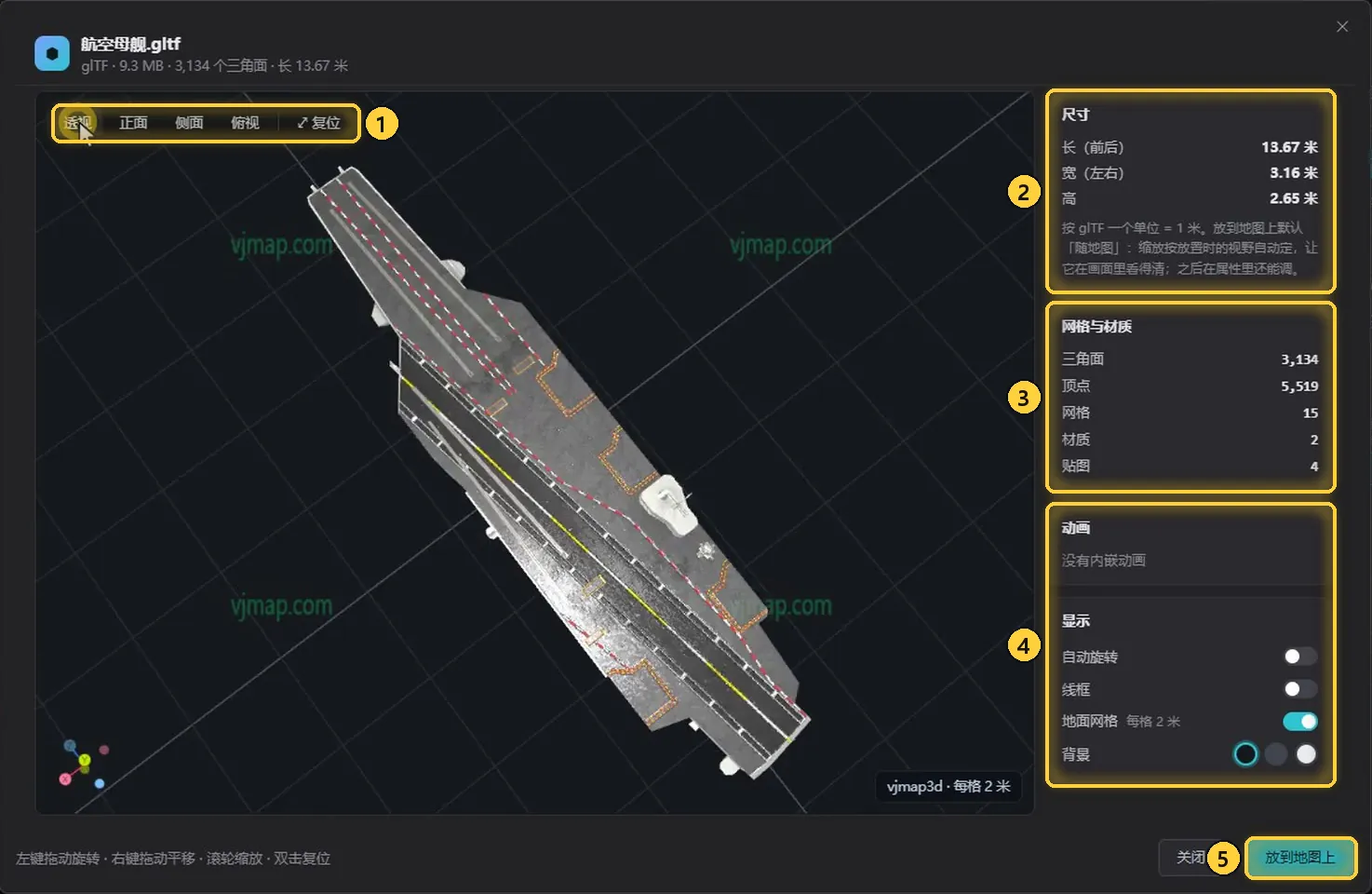Click the blue glTF file icon
The image size is (1372, 894).
coord(52,54)
